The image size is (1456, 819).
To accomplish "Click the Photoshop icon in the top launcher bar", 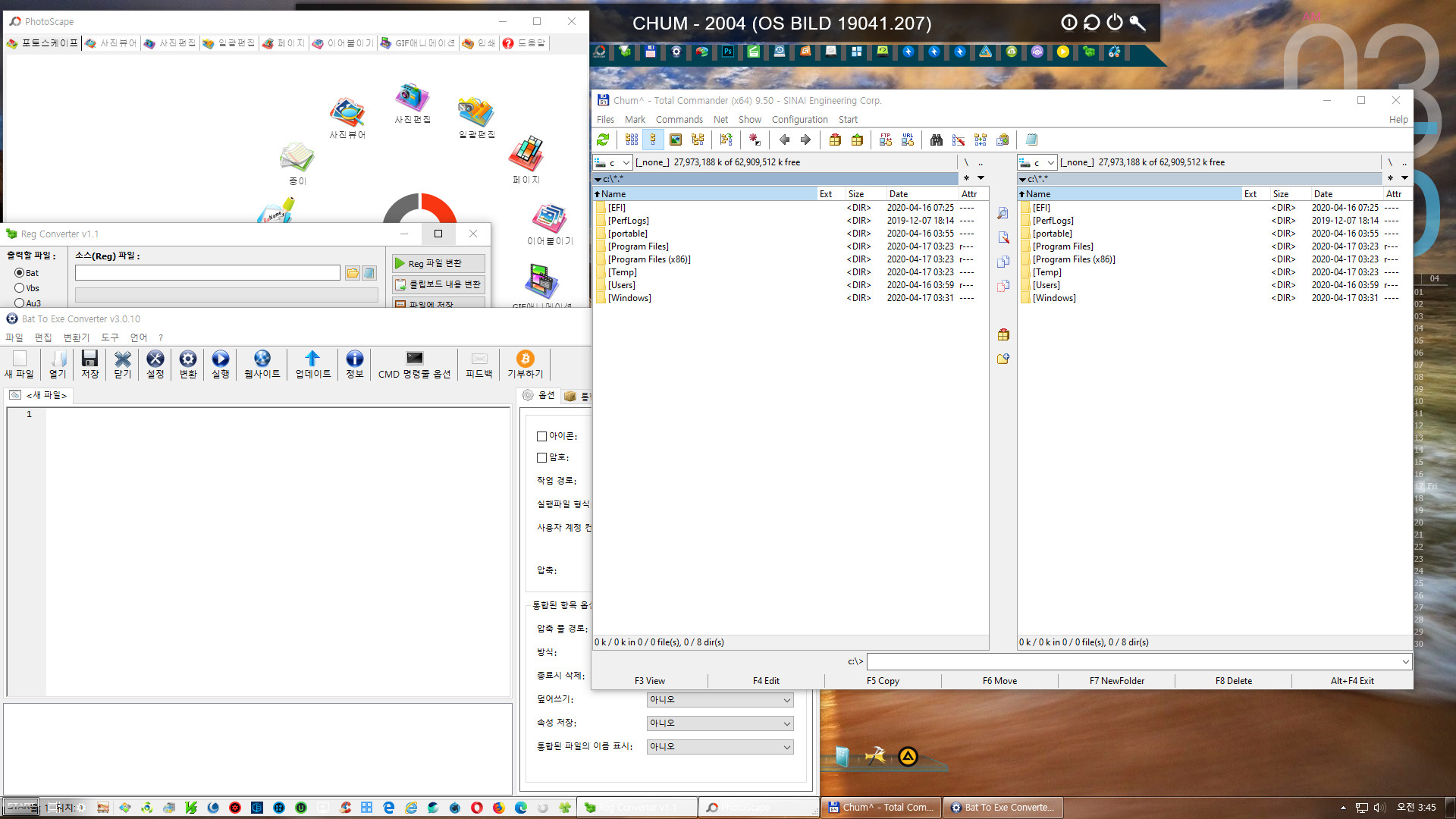I will [727, 52].
